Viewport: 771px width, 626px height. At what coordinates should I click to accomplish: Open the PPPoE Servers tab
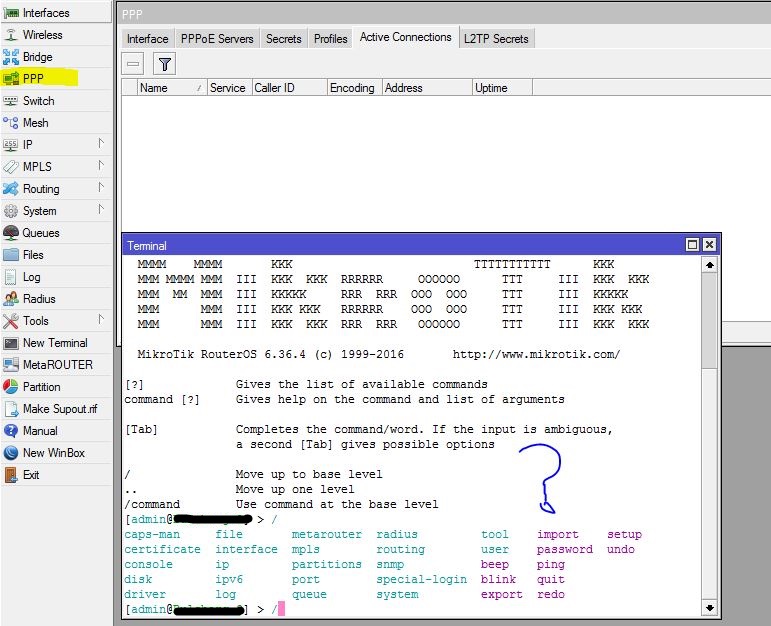217,39
